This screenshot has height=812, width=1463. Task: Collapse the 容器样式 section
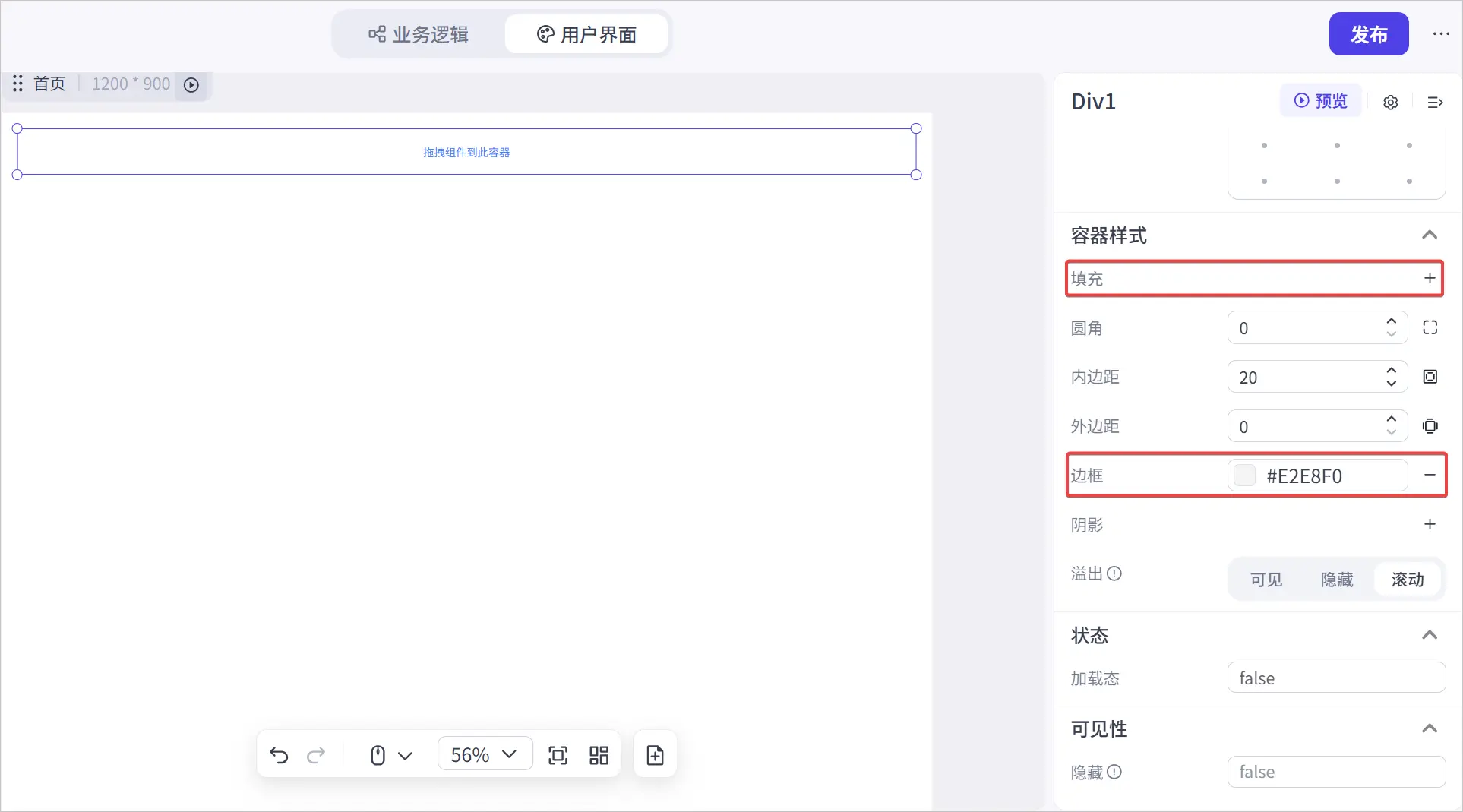point(1429,235)
